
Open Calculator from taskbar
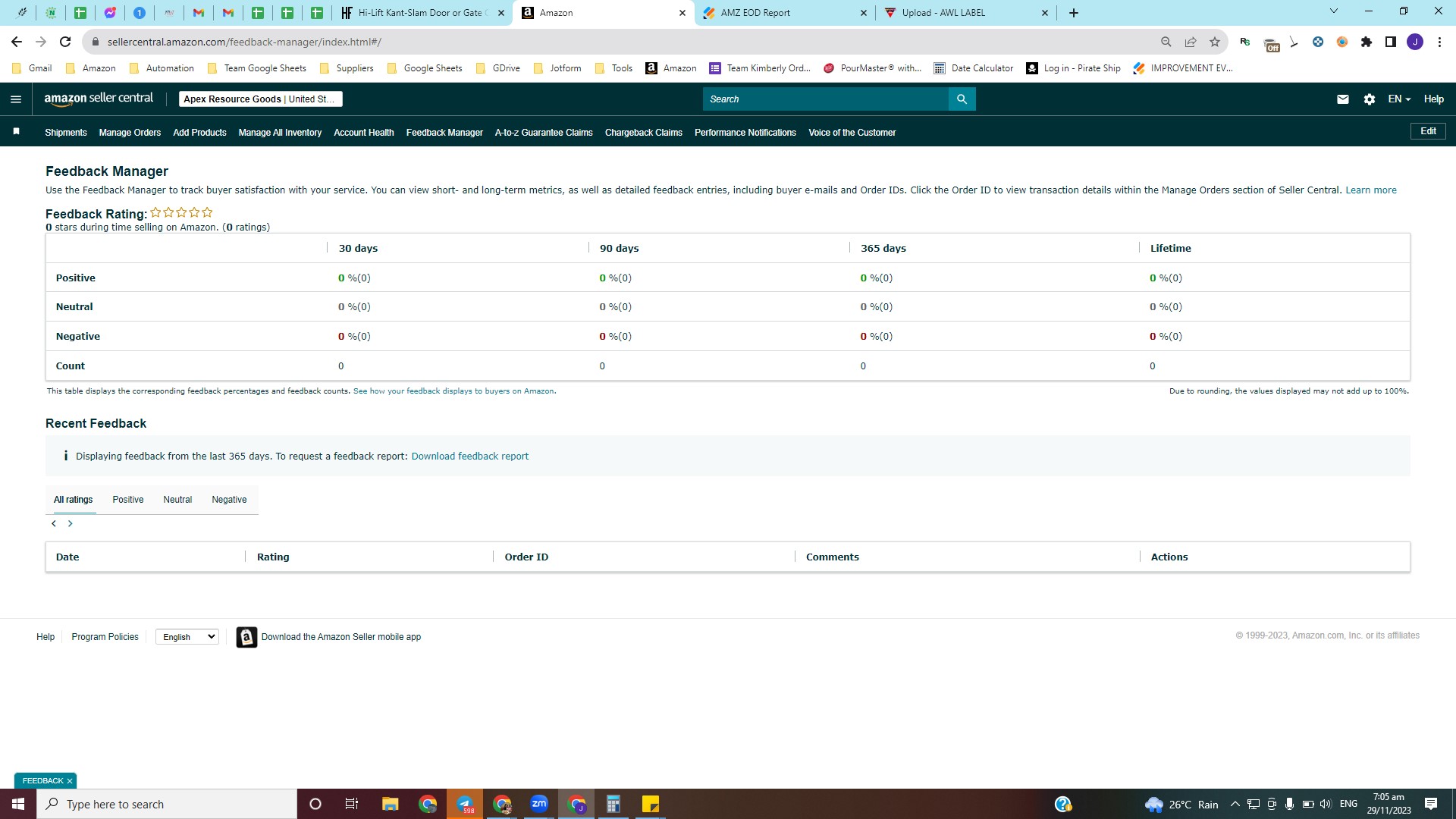613,804
